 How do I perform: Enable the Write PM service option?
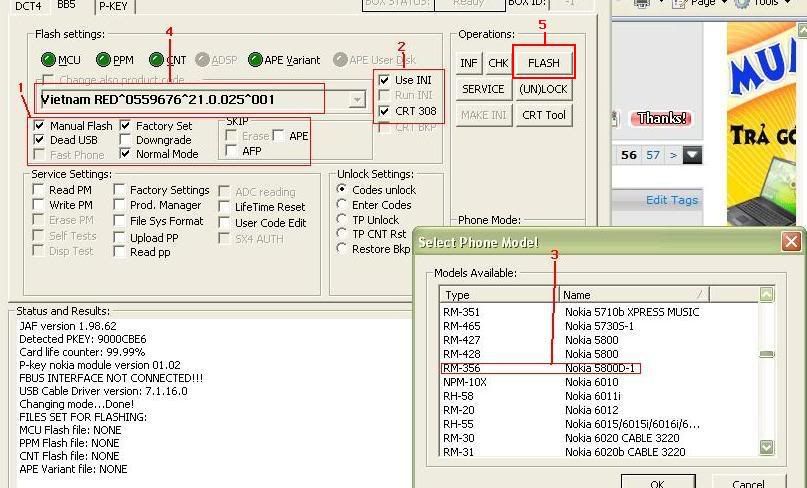[x=38, y=204]
